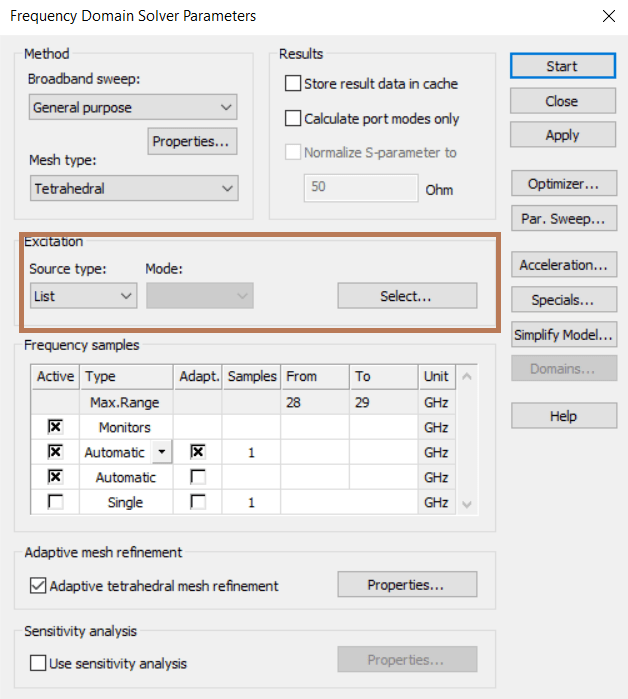Open the Optimizer dialog
628x699 pixels.
click(x=561, y=184)
